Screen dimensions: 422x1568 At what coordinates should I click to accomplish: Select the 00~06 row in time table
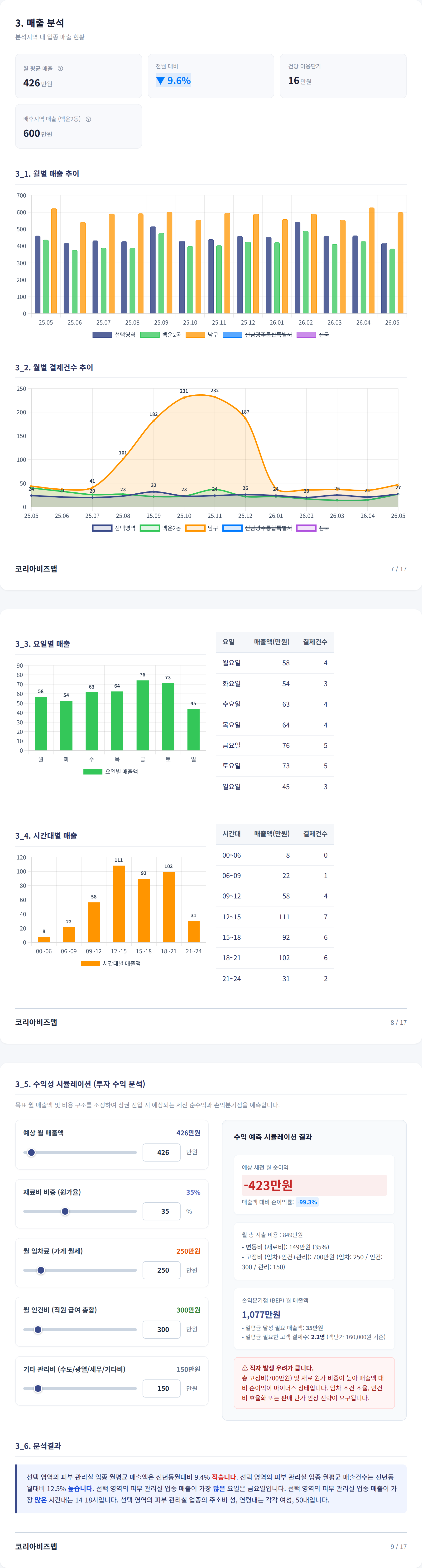click(x=275, y=855)
